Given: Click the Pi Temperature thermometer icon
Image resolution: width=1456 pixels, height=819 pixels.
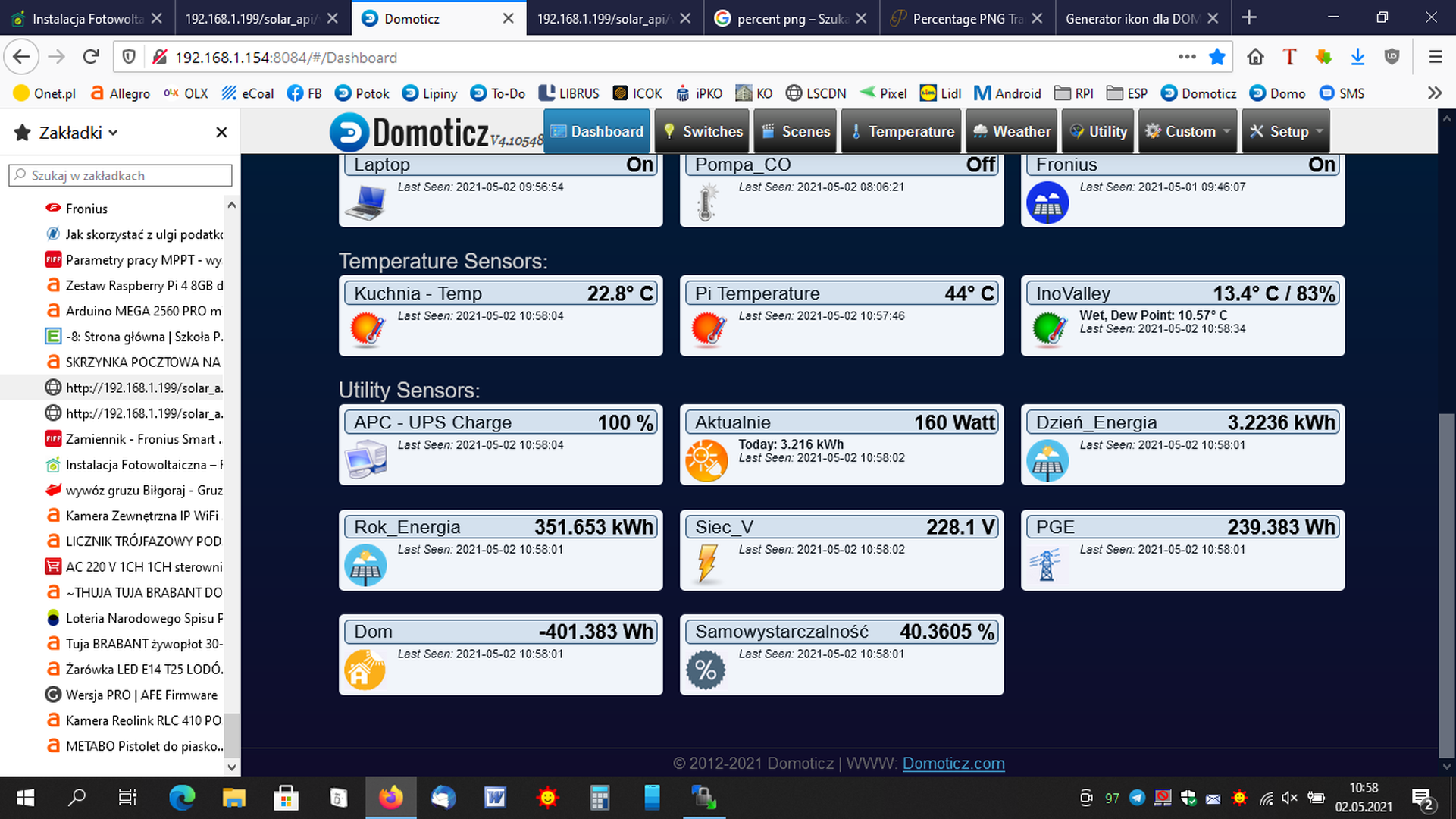Looking at the screenshot, I should tap(709, 330).
